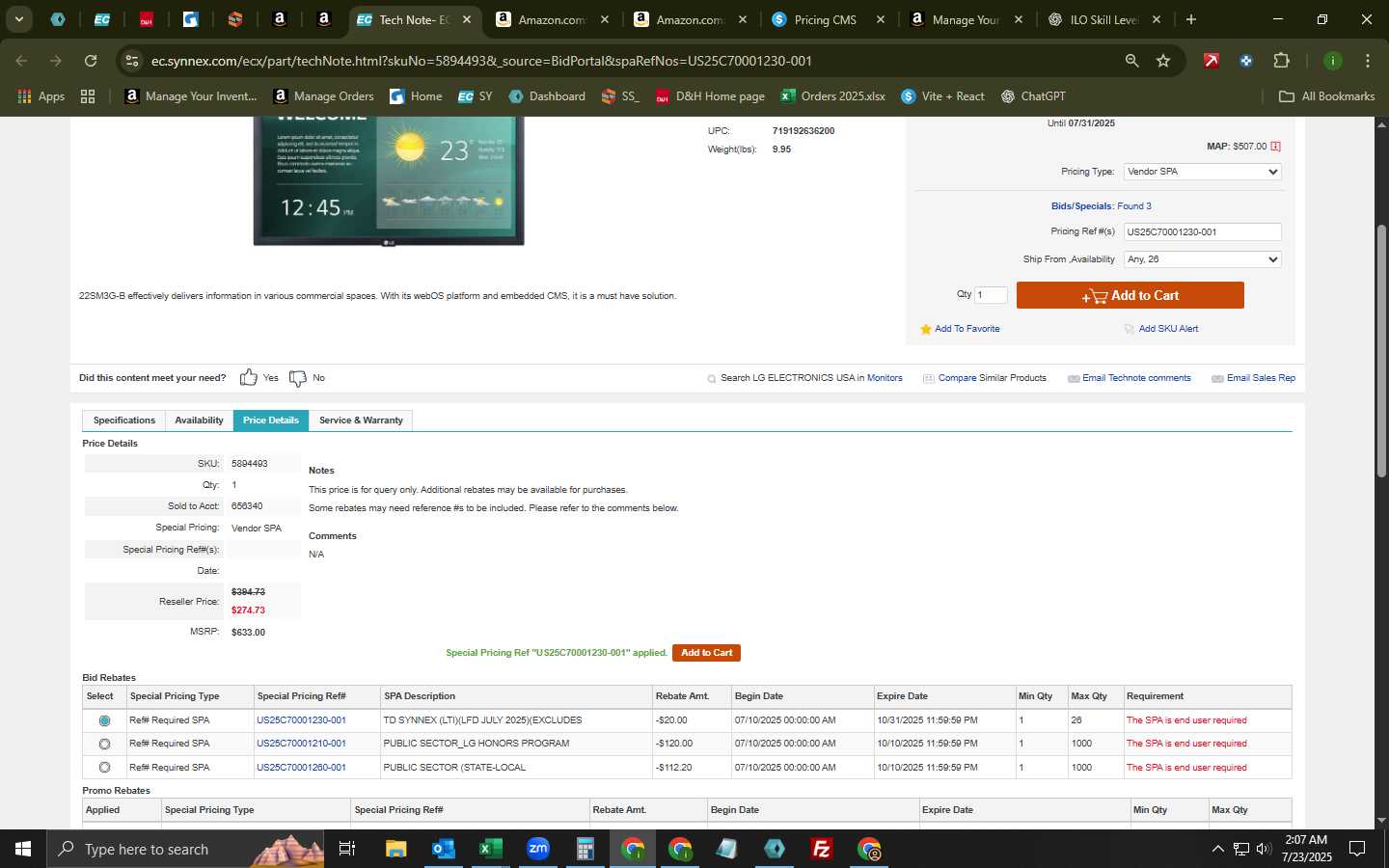Screen dimensions: 1389x868
Task: Close the Tech Note browser tab
Action: point(466,19)
